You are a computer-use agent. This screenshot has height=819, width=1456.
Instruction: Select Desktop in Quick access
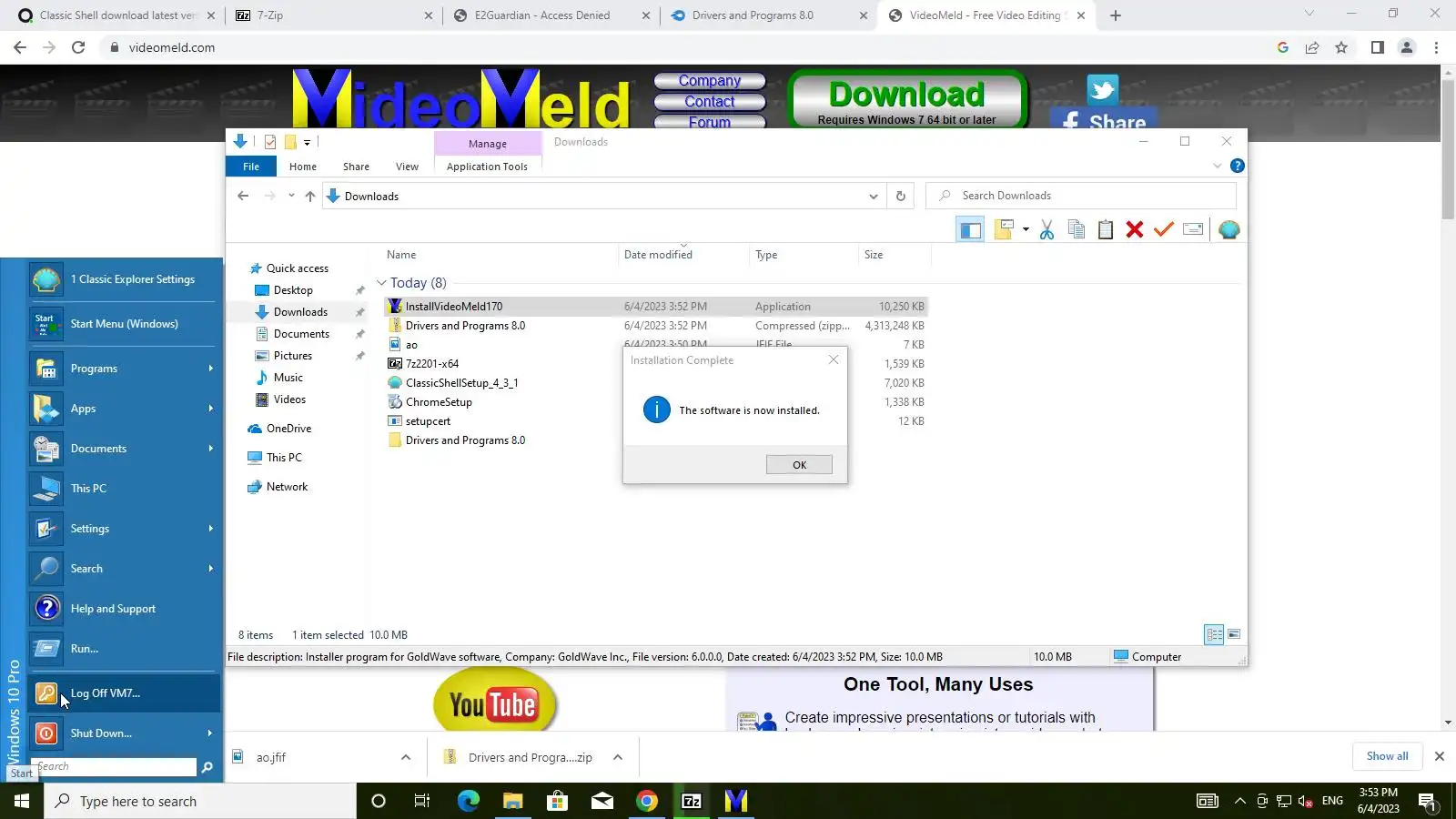(293, 290)
